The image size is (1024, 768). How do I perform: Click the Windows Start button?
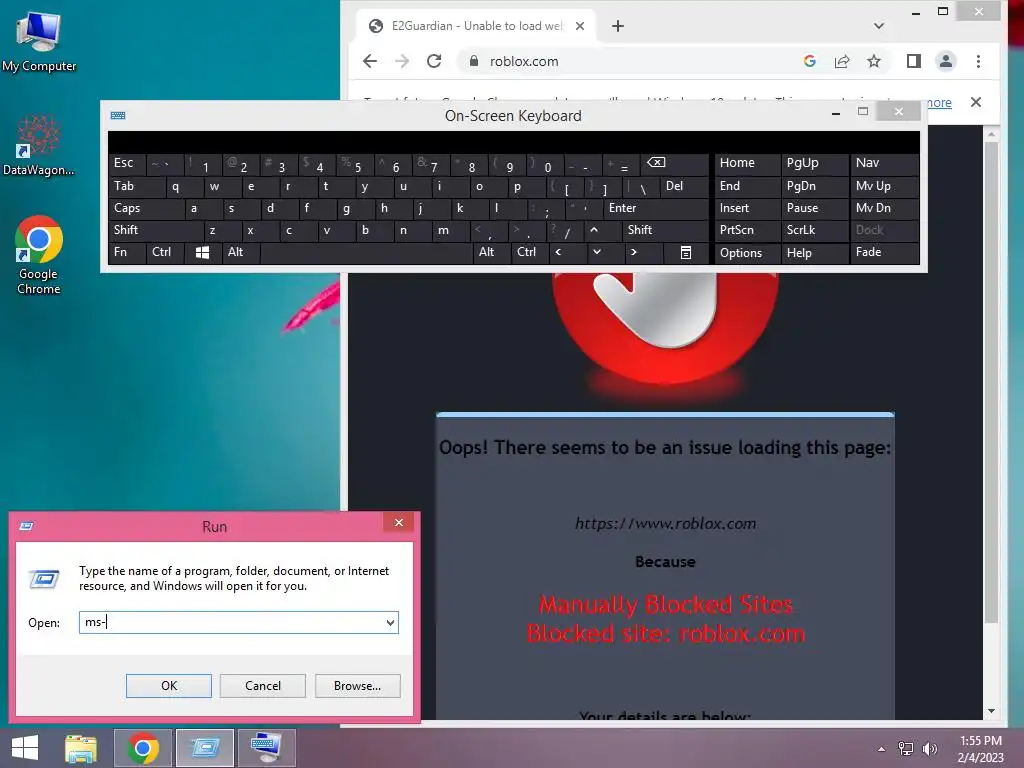click(x=25, y=748)
